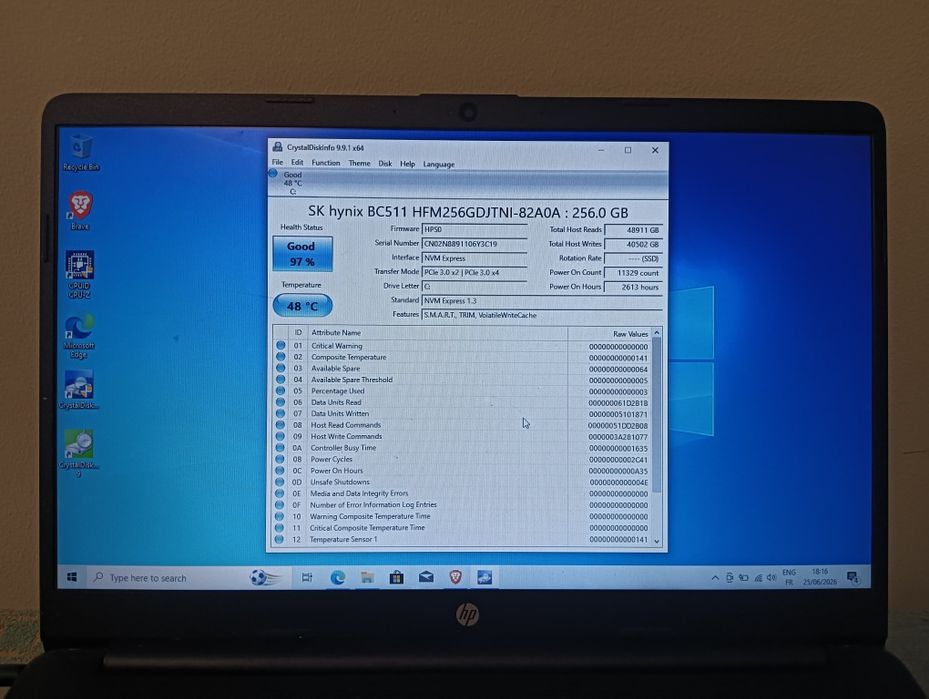Open the Windows Start menu
929x699 pixels.
[72, 577]
